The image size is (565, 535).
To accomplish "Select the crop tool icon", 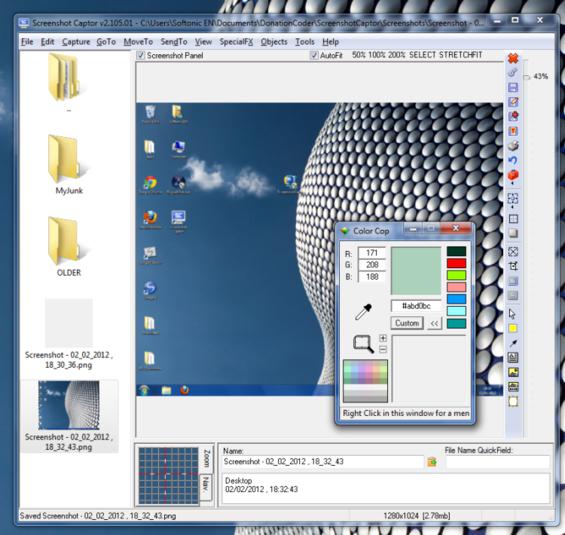I will pos(513,266).
